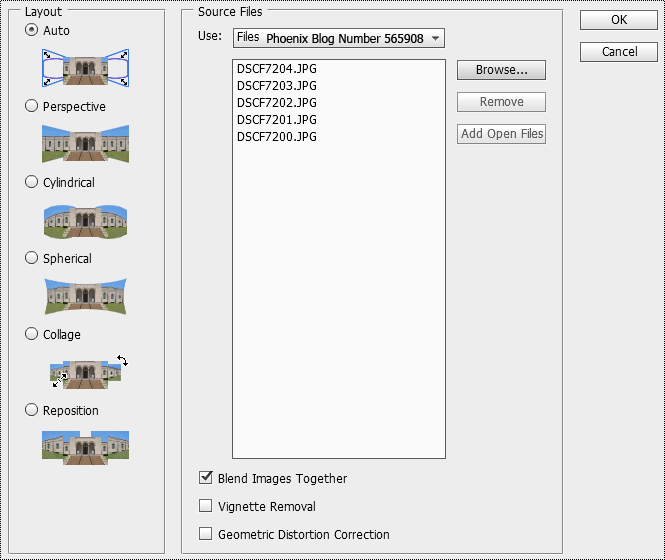Click the Spherical layout preview icon

click(x=85, y=296)
